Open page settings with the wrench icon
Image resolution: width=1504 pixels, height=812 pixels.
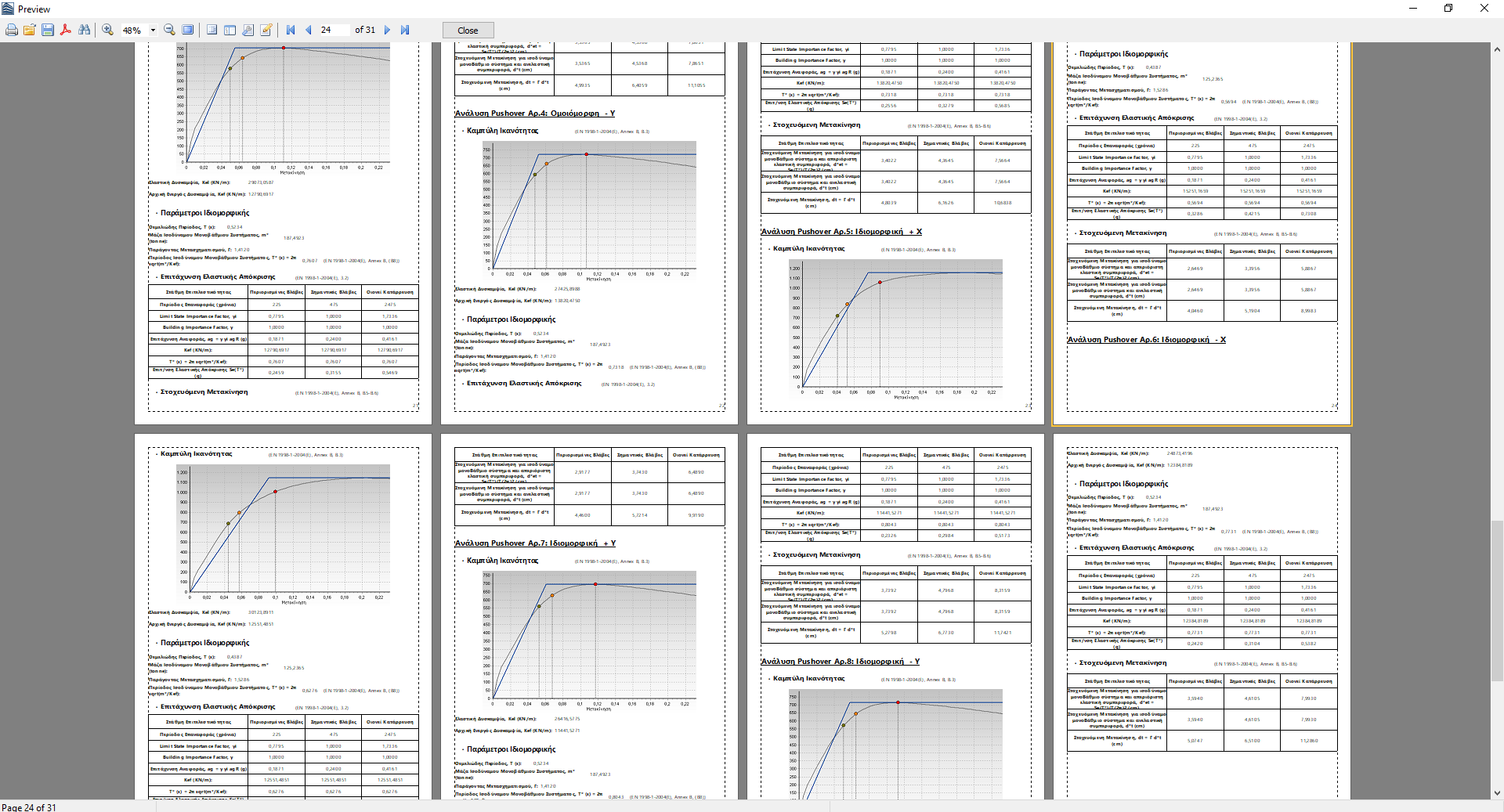click(x=248, y=30)
